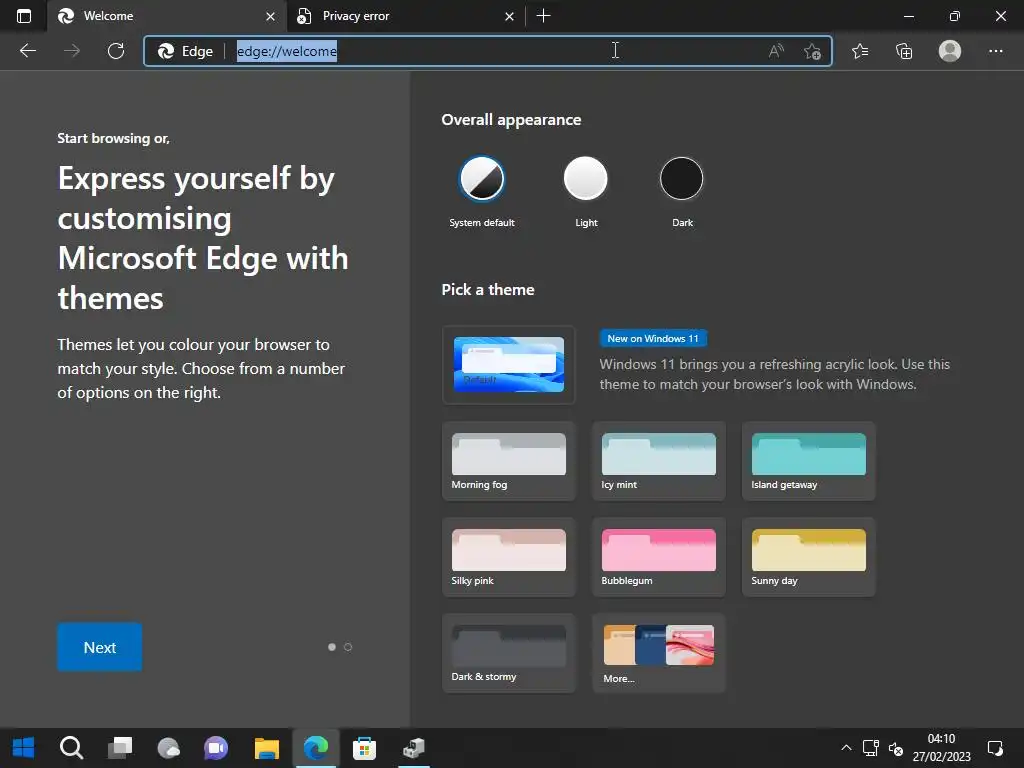Pick the Silky pink theme
The width and height of the screenshot is (1024, 768).
pos(509,557)
